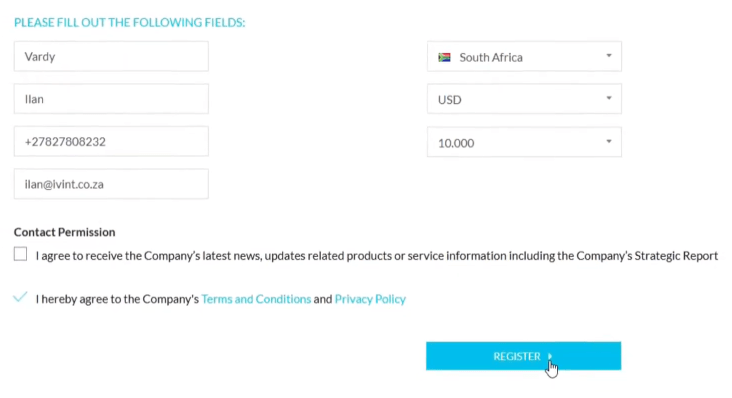Open the South Africa country dropdown
This screenshot has width=732, height=398.
click(524, 56)
